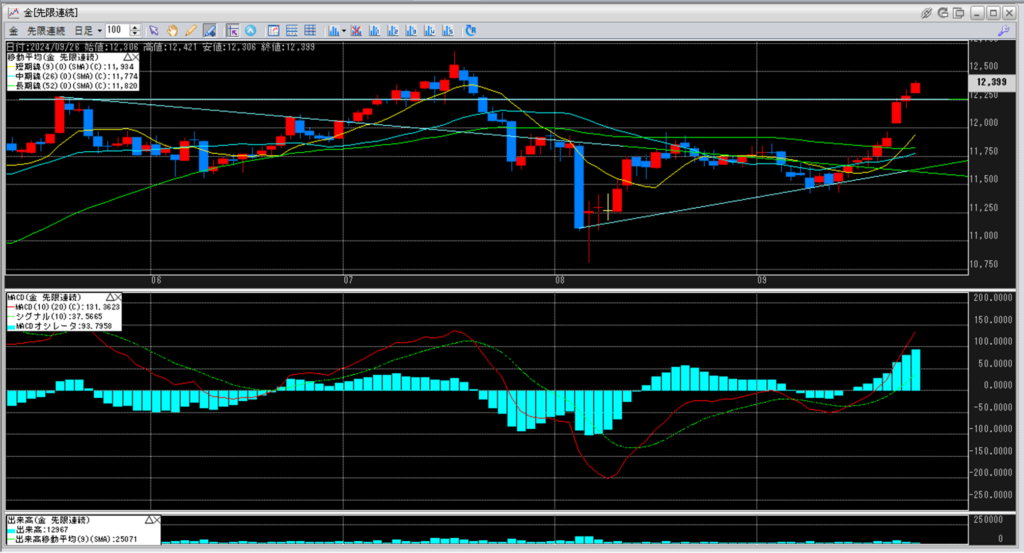This screenshot has width=1024, height=553.
Task: Click the 出来高(金 先限連続) legend title
Action: 48,520
